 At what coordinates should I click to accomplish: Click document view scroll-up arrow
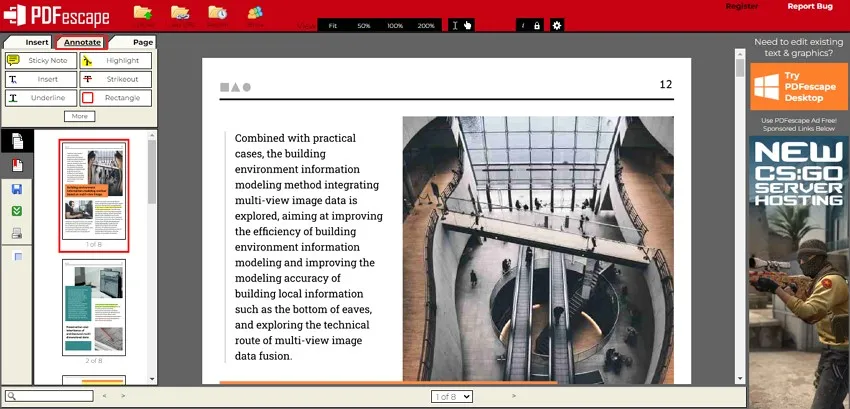pyautogui.click(x=740, y=53)
